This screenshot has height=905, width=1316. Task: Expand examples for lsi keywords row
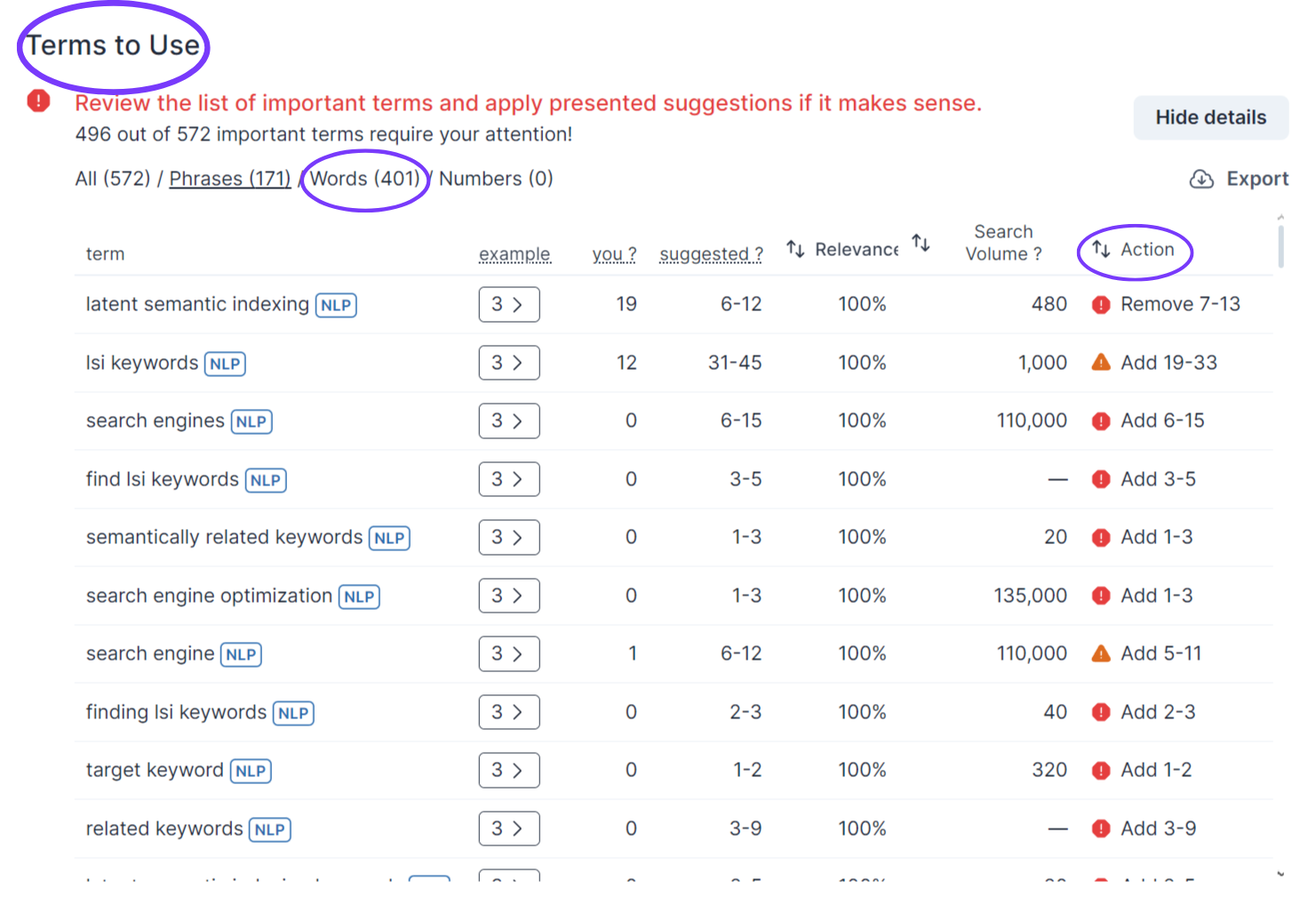(x=508, y=363)
